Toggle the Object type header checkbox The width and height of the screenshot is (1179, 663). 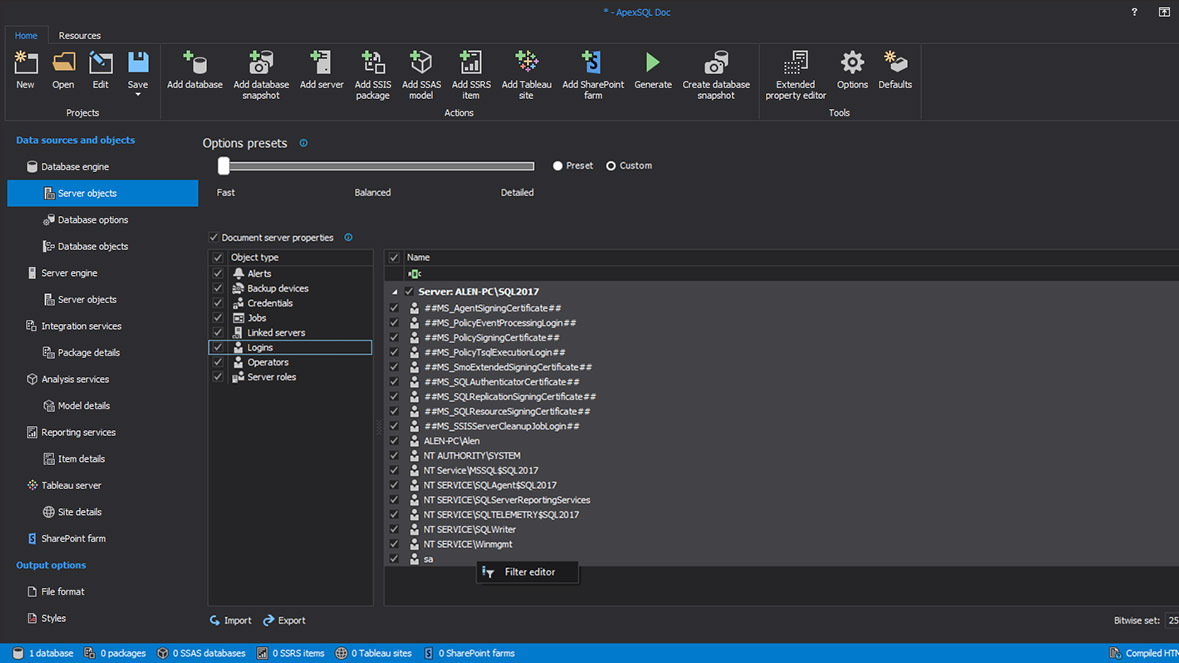coord(218,257)
